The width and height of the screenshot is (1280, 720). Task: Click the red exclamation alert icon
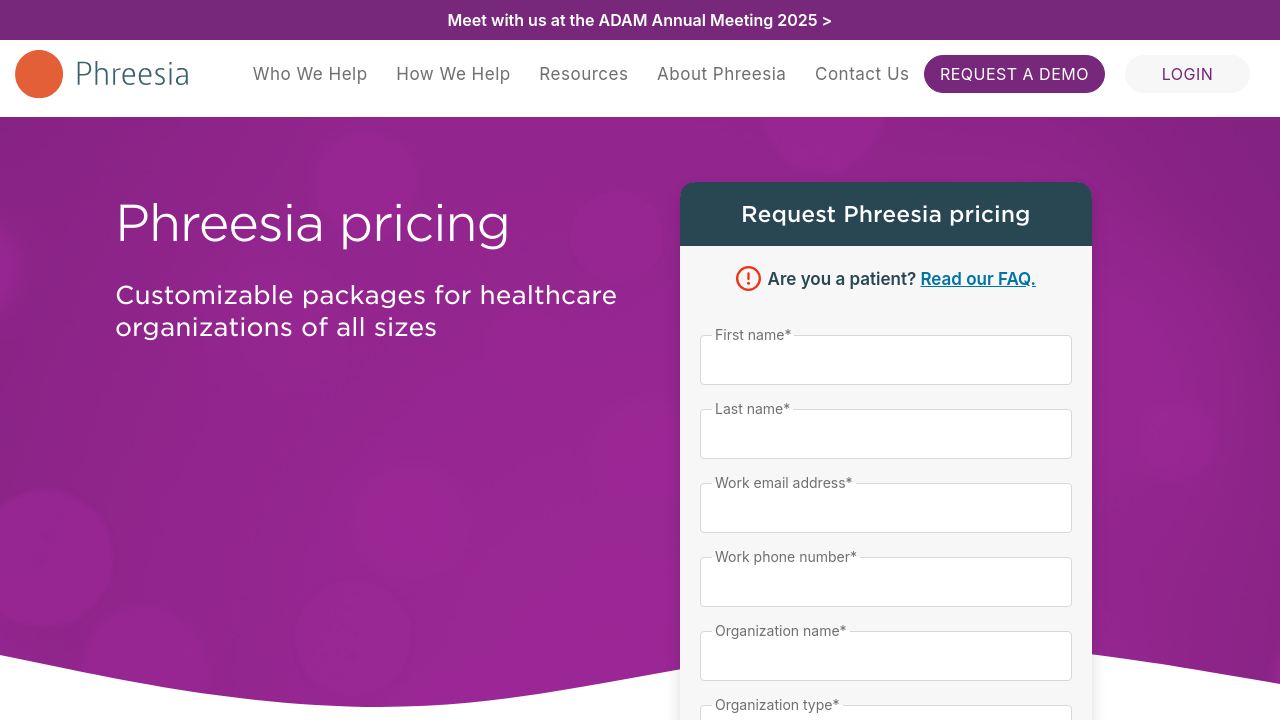coord(748,279)
